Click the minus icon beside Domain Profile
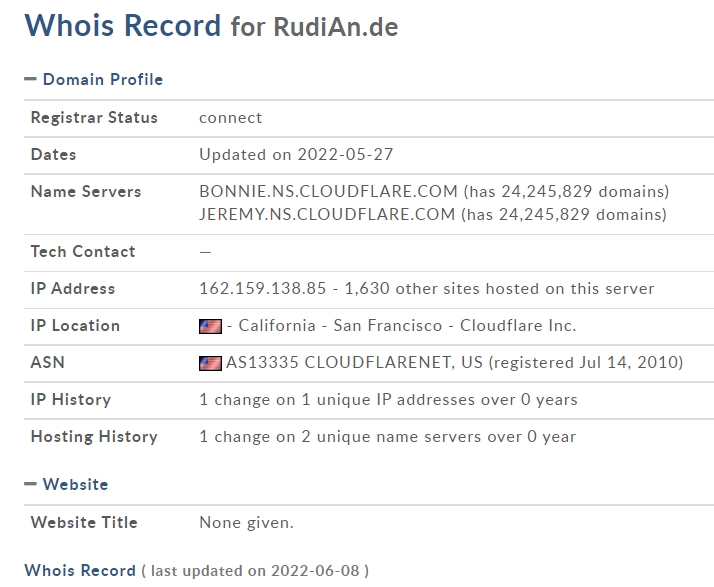Image resolution: width=714 pixels, height=587 pixels. click(30, 79)
